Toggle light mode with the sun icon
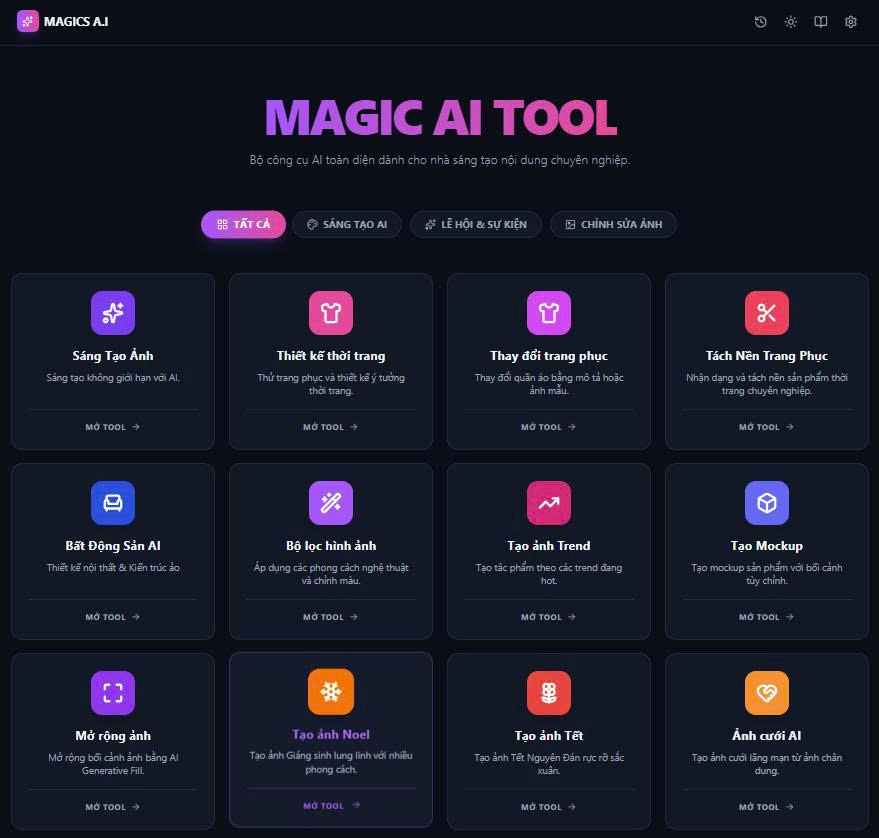The height and width of the screenshot is (838, 879). tap(790, 21)
